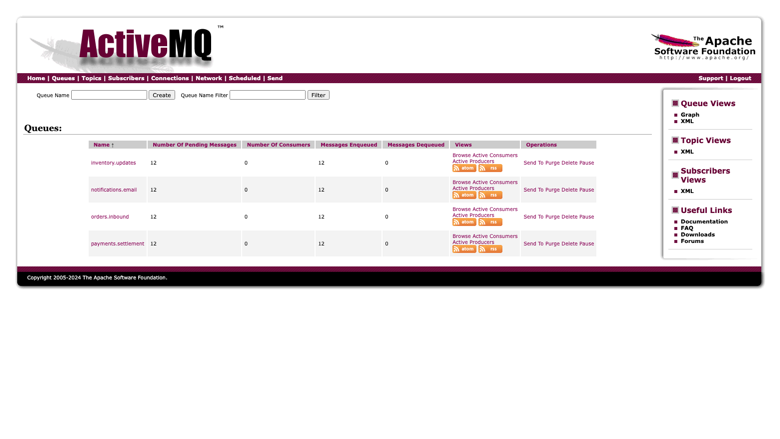Open atom feed for notifications.email queue
Screen dimensions: 780x439
[464, 195]
